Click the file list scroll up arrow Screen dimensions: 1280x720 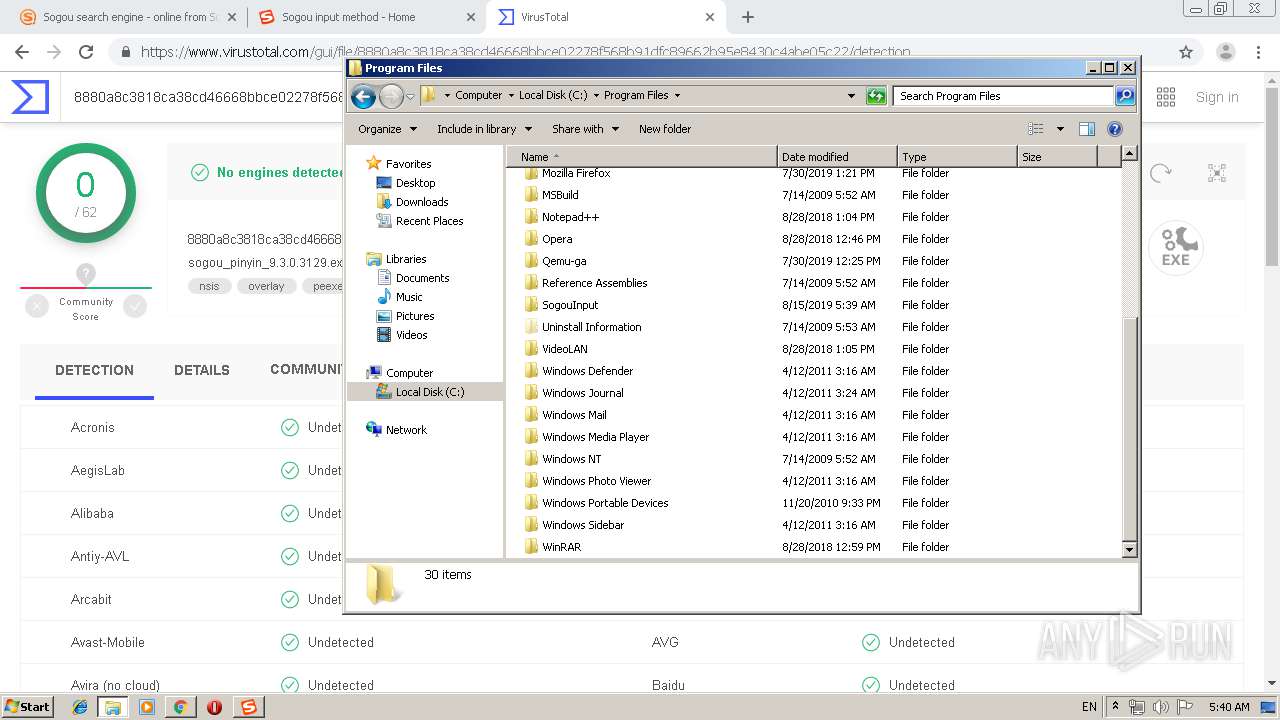tap(1129, 154)
